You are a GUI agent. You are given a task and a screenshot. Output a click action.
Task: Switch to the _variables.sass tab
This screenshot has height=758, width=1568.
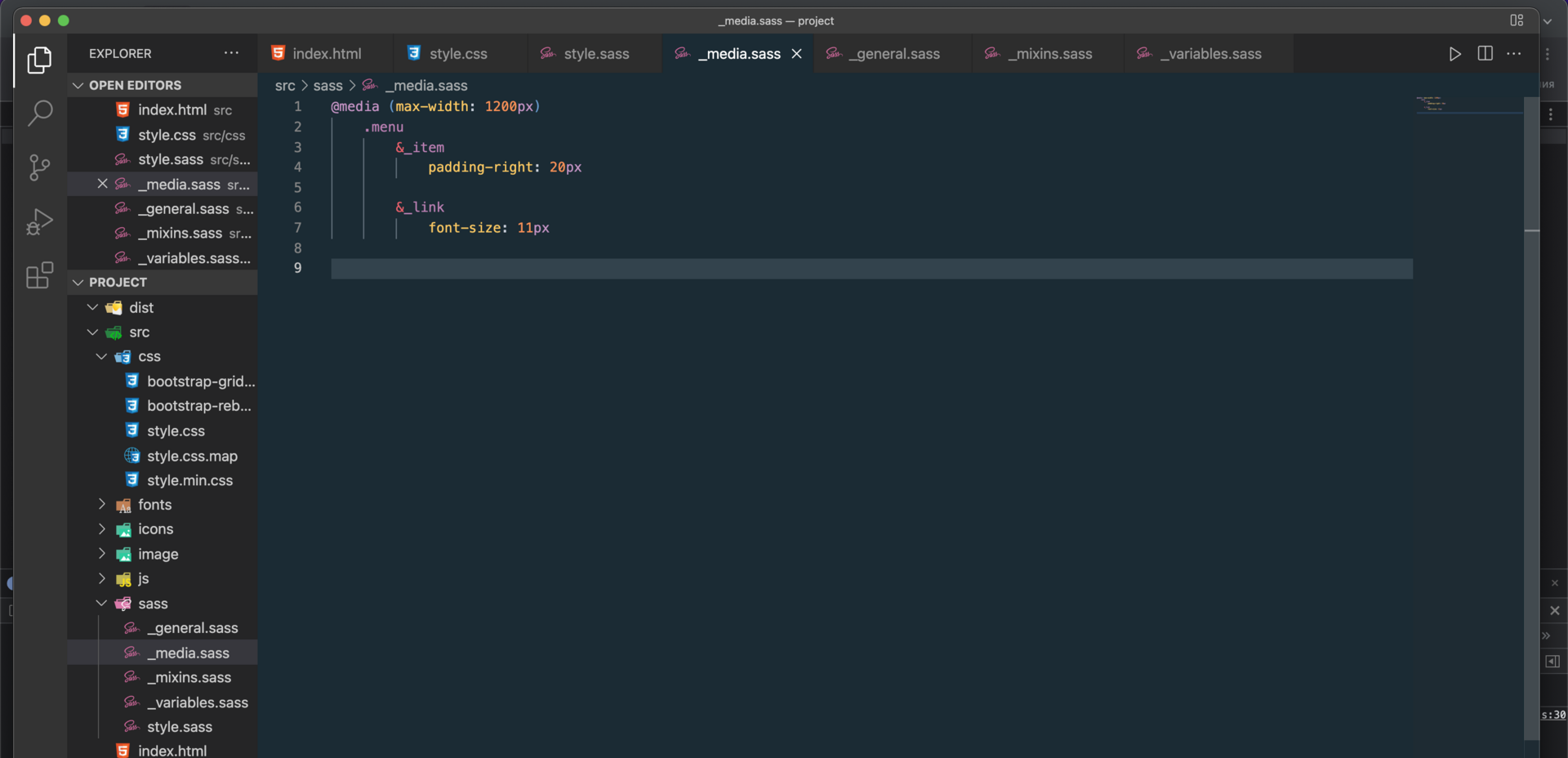(1209, 54)
